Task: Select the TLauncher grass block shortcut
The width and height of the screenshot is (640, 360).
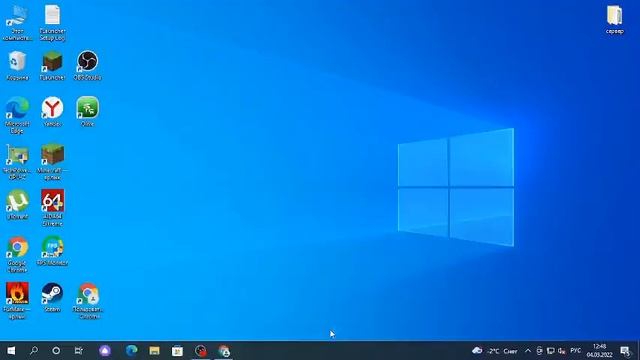Action: (52, 66)
